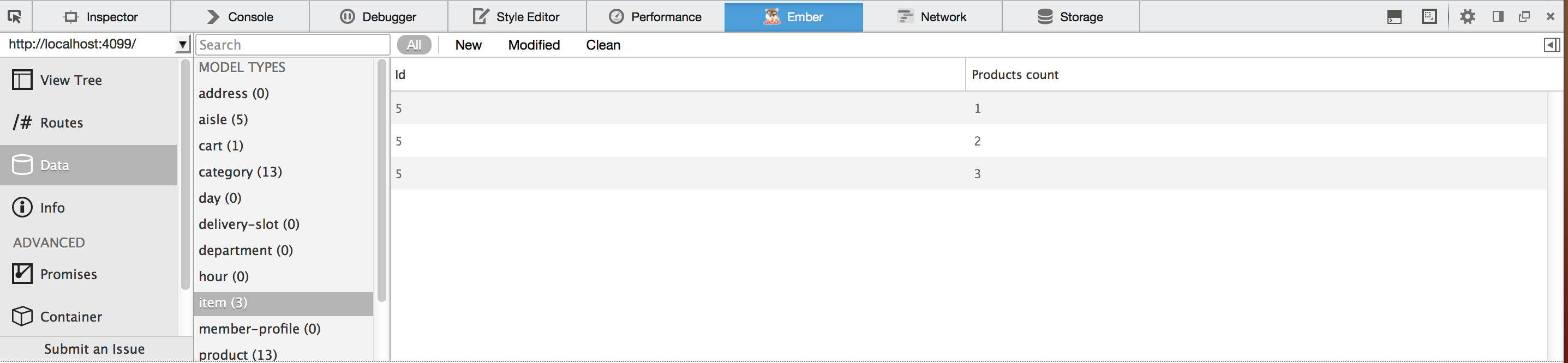Collapse the object inspector side panel
Image resolution: width=1568 pixels, height=363 pixels.
coord(1552,45)
